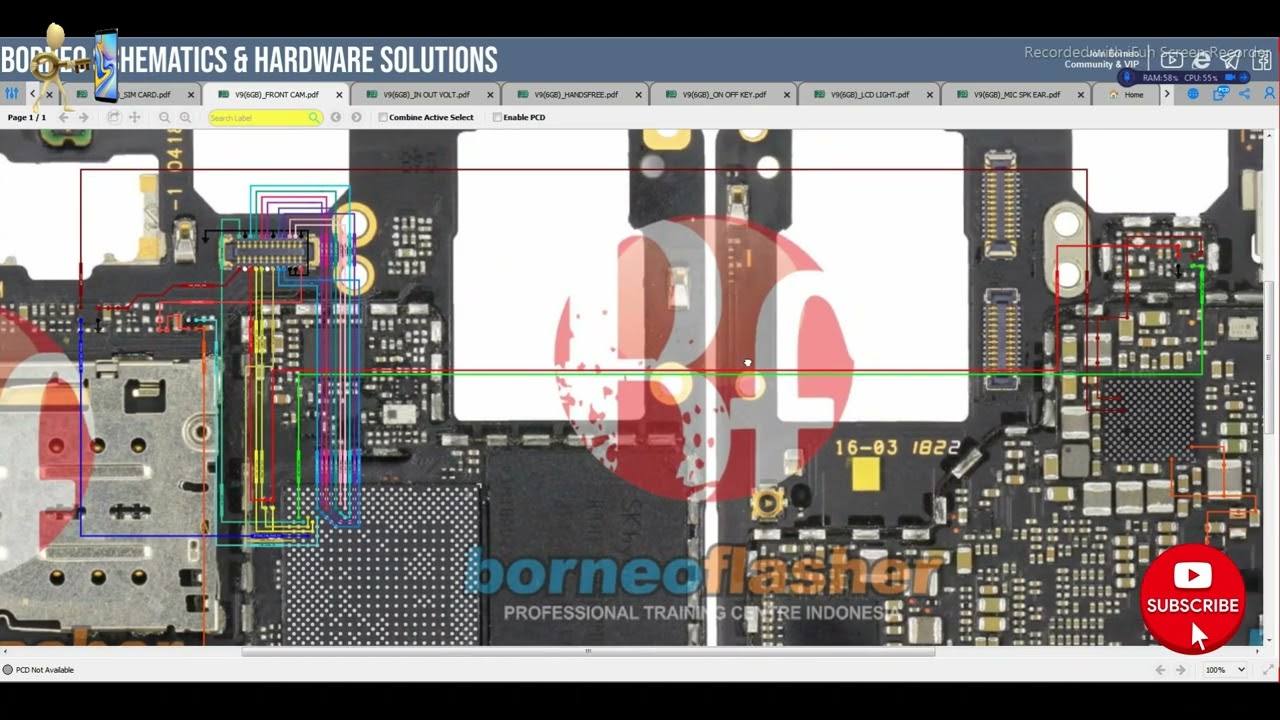Click the Join Borneo Community & VIP link

[x=1101, y=59]
